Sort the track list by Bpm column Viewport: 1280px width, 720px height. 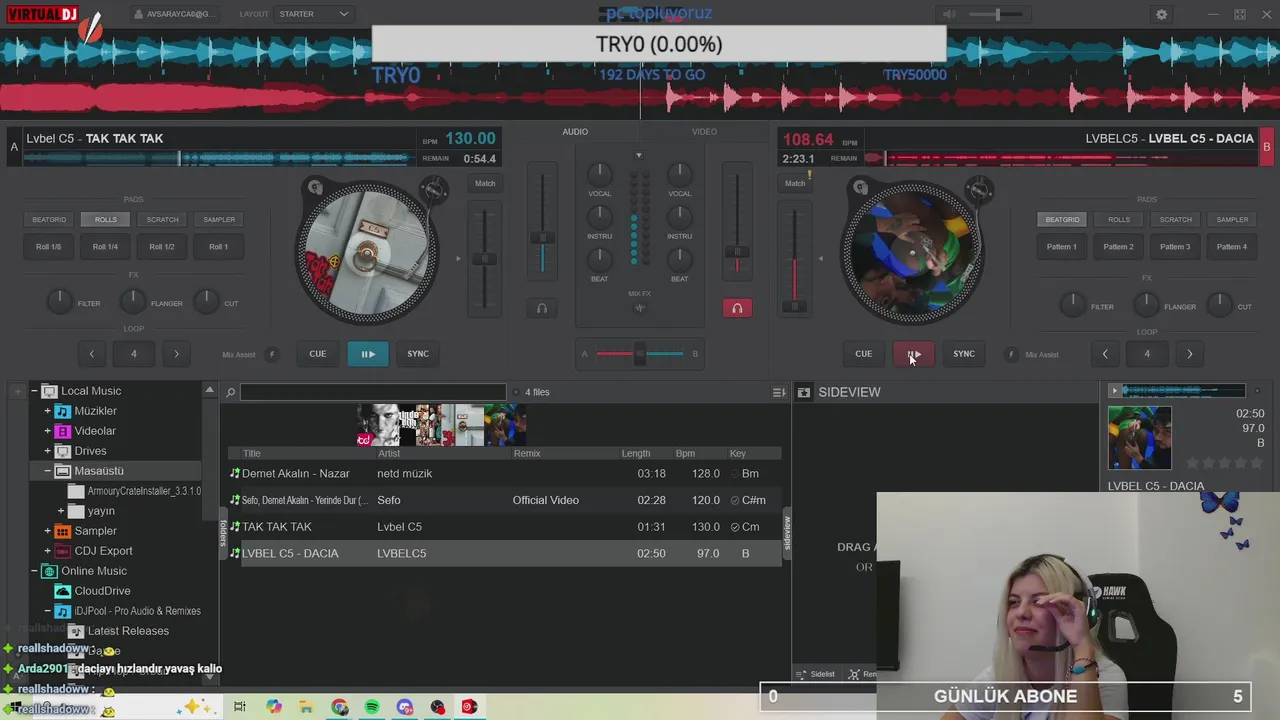(685, 453)
